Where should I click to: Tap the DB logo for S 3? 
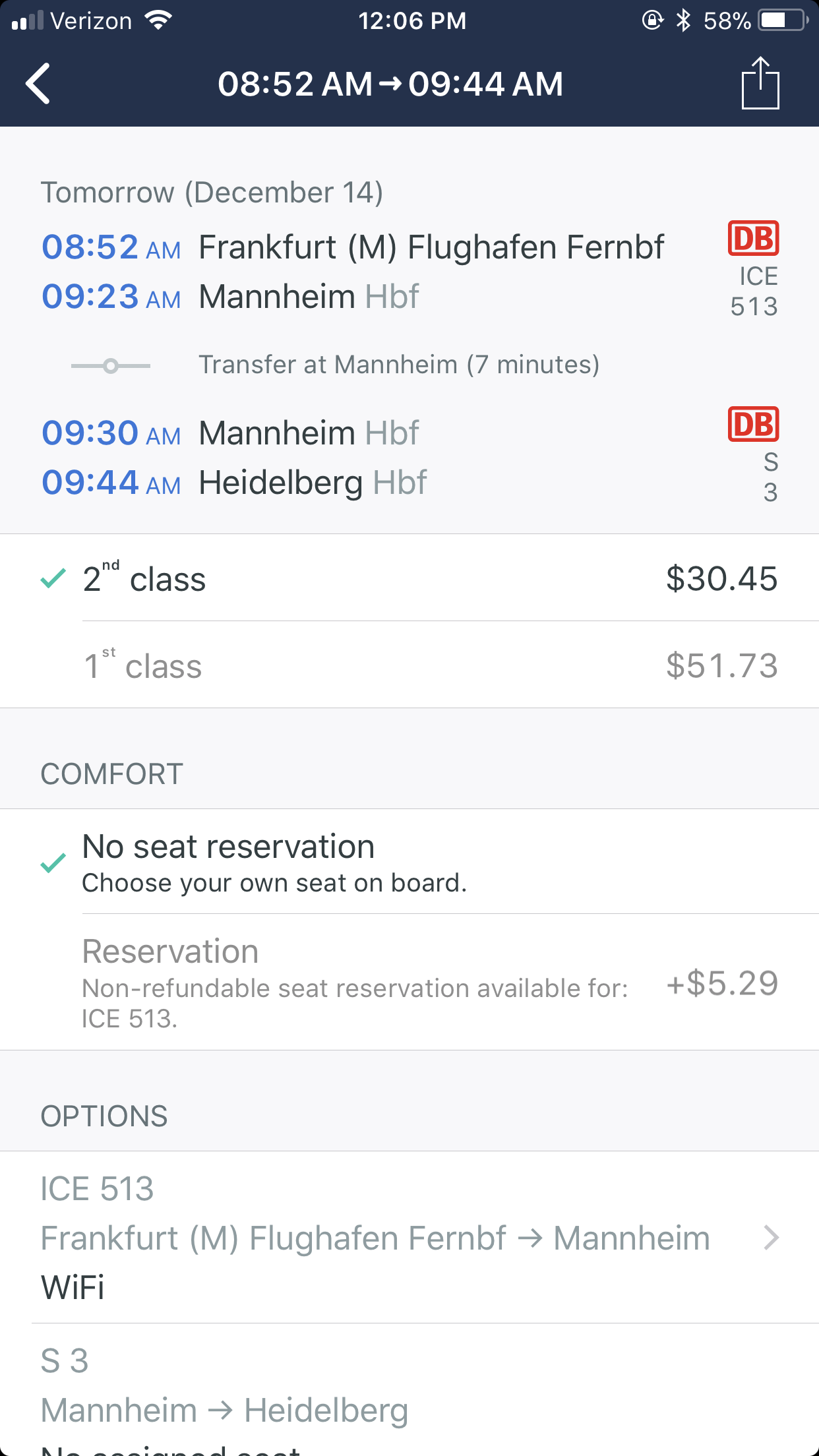[x=753, y=424]
